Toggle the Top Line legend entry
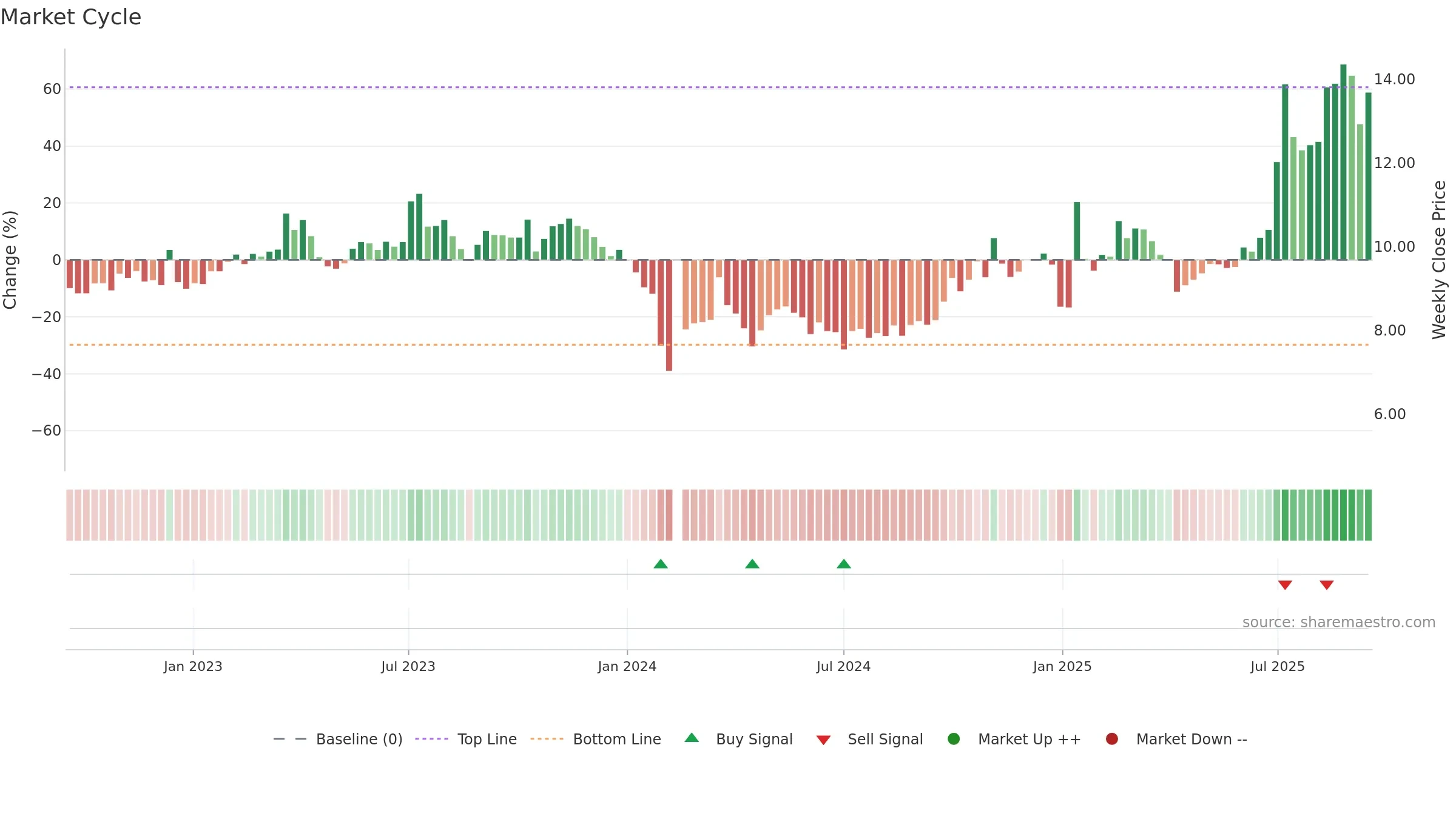The height and width of the screenshot is (819, 1456). pyautogui.click(x=466, y=739)
